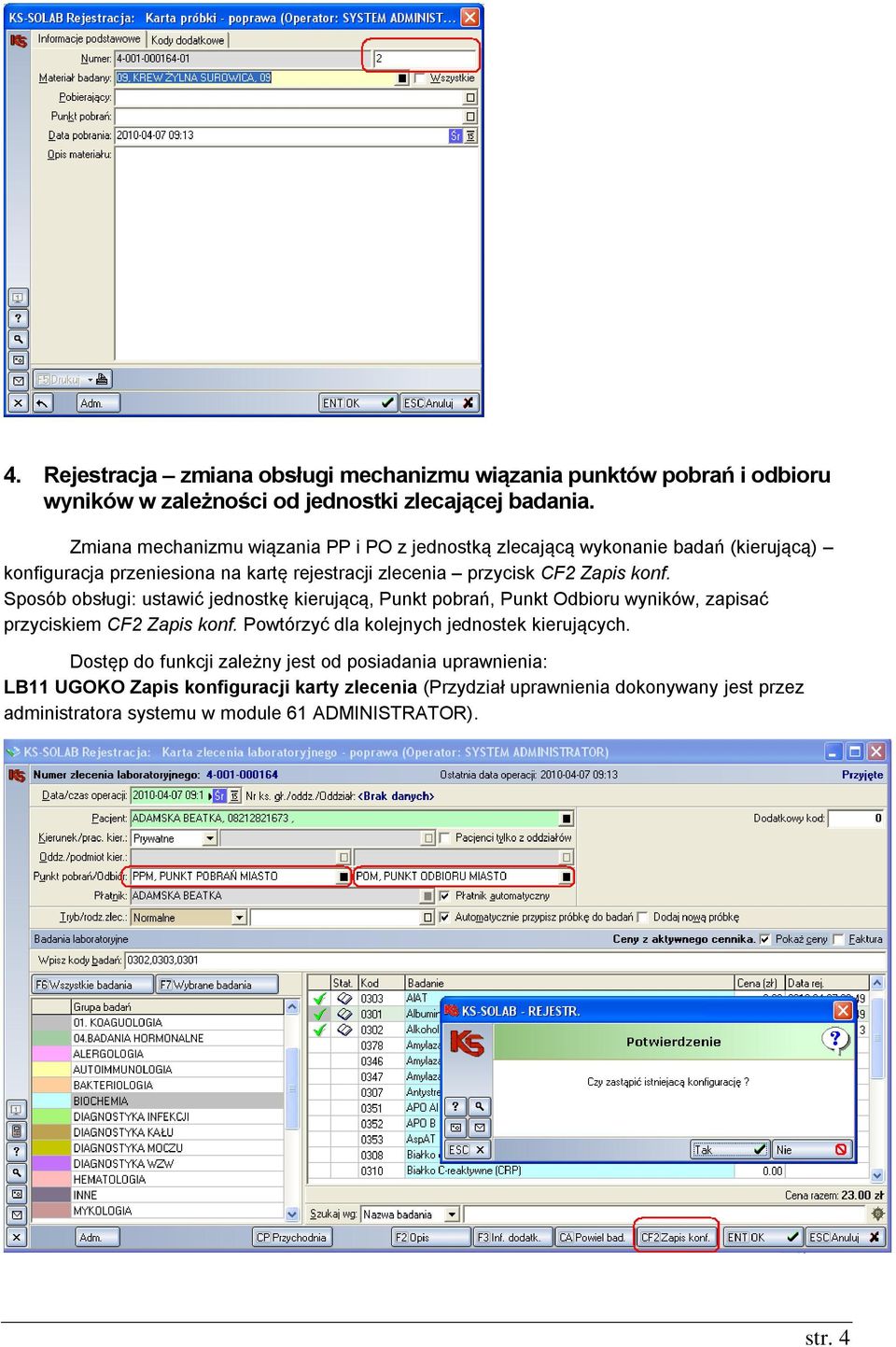Open the Kierunek/prac. kier. Prywatne dropdown
The width and height of the screenshot is (896, 1347).
click(x=210, y=838)
